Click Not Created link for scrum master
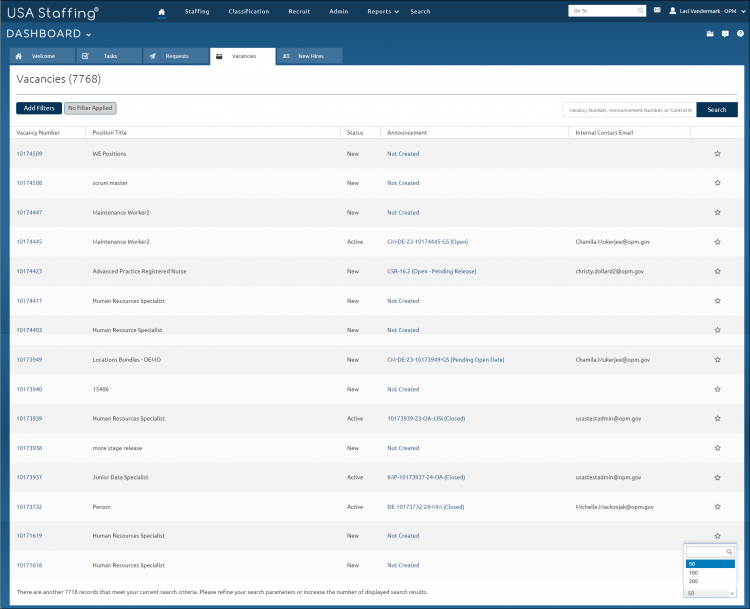Viewport: 750px width, 609px height. (x=403, y=183)
